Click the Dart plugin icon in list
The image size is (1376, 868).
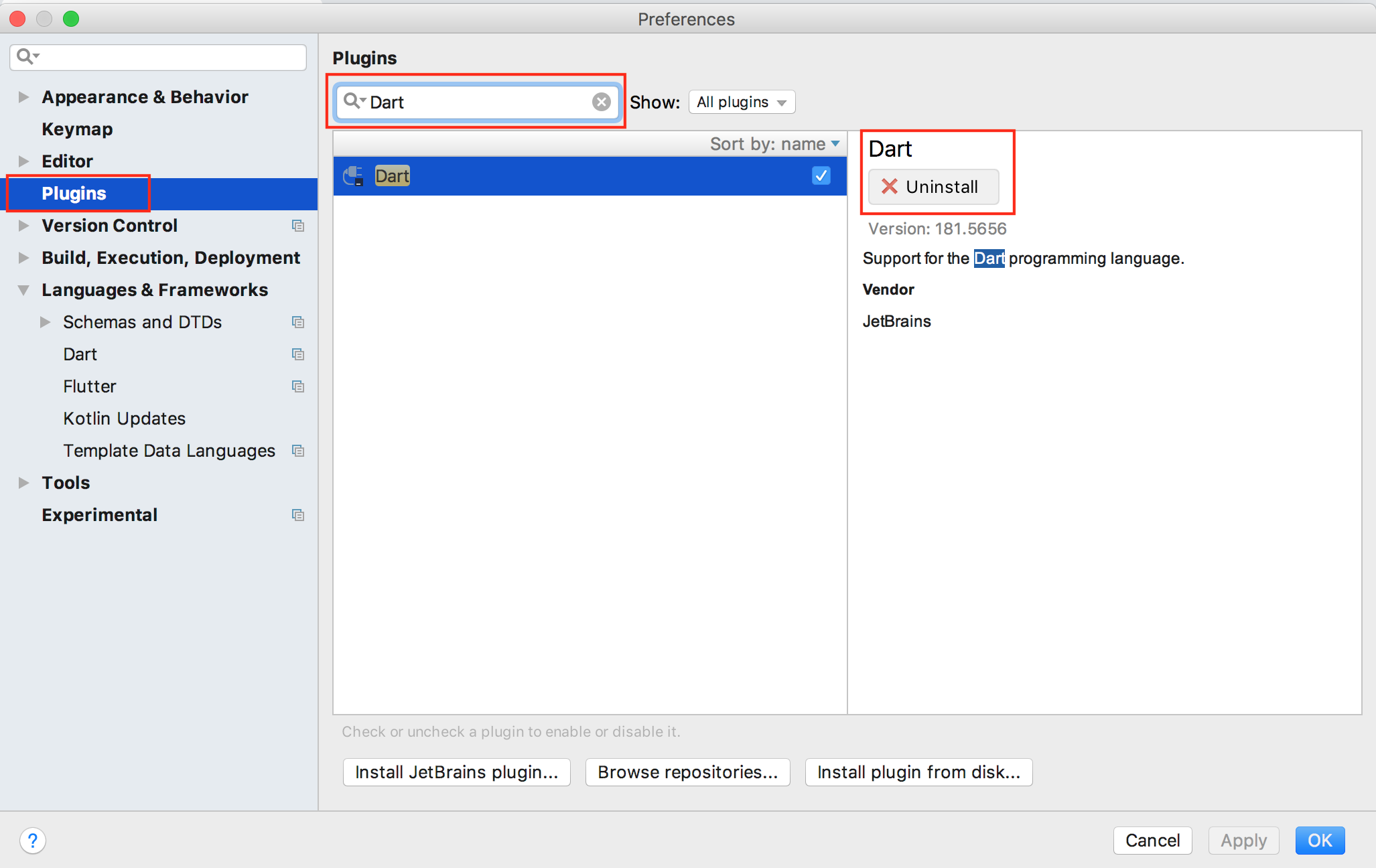click(353, 176)
